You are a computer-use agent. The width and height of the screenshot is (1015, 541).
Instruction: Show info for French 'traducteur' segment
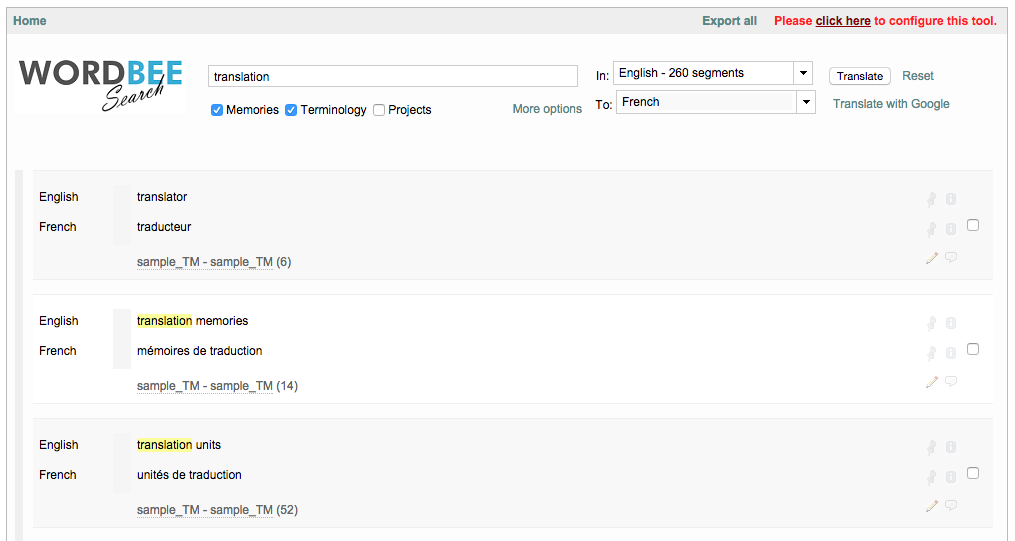point(951,229)
